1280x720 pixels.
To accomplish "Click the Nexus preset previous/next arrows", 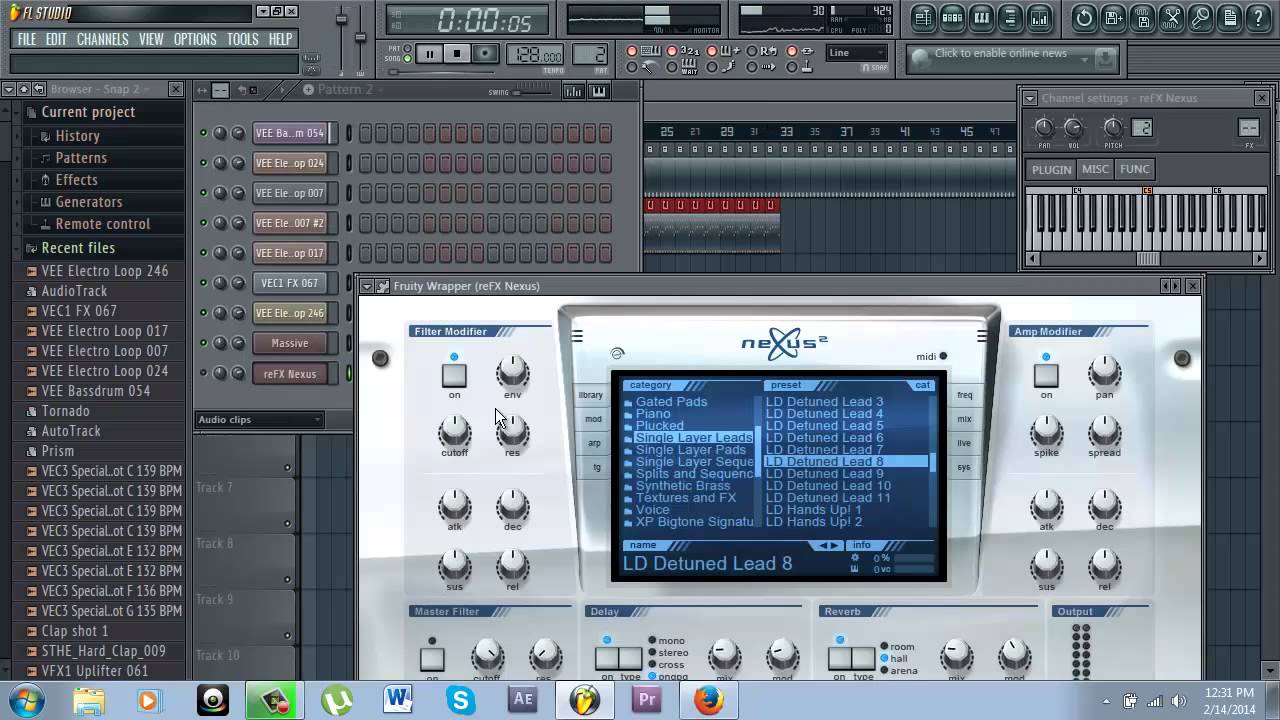I will [830, 545].
